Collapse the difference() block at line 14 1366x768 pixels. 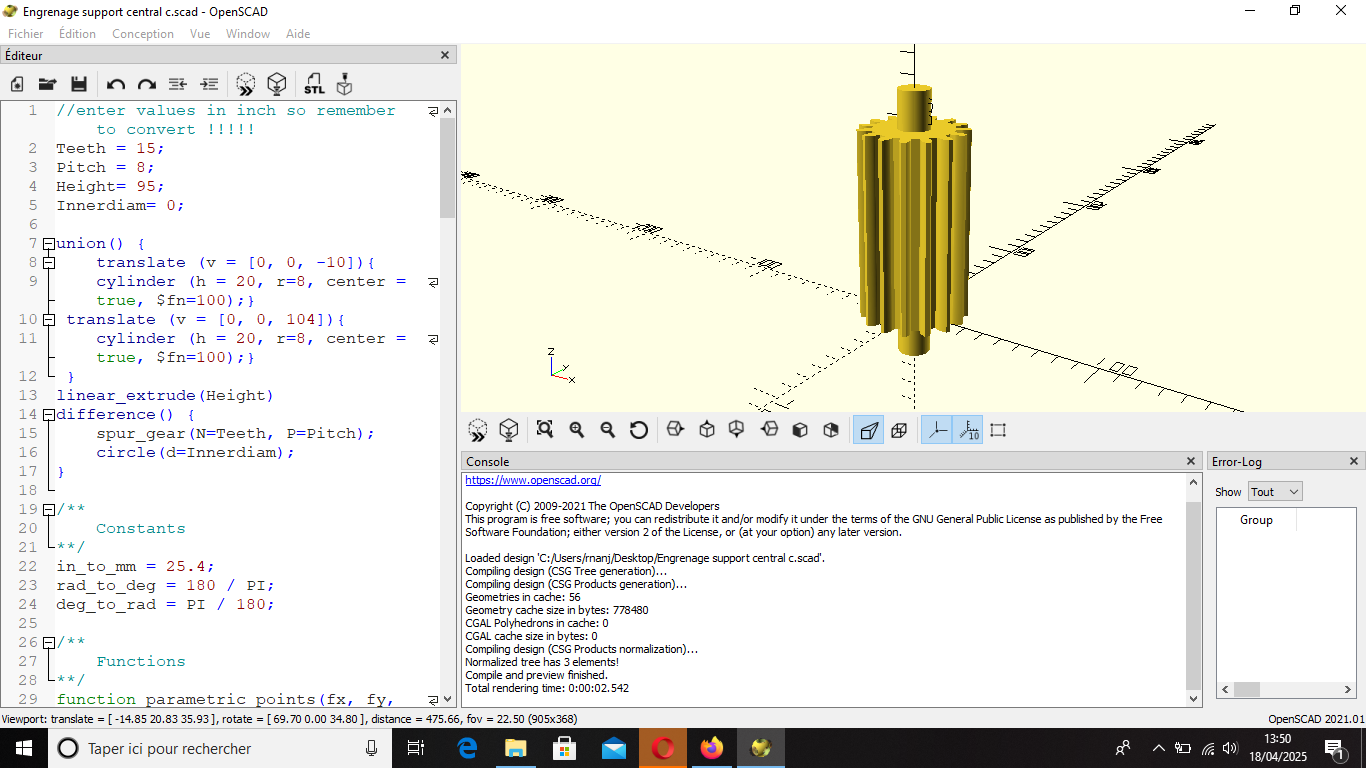pos(47,415)
